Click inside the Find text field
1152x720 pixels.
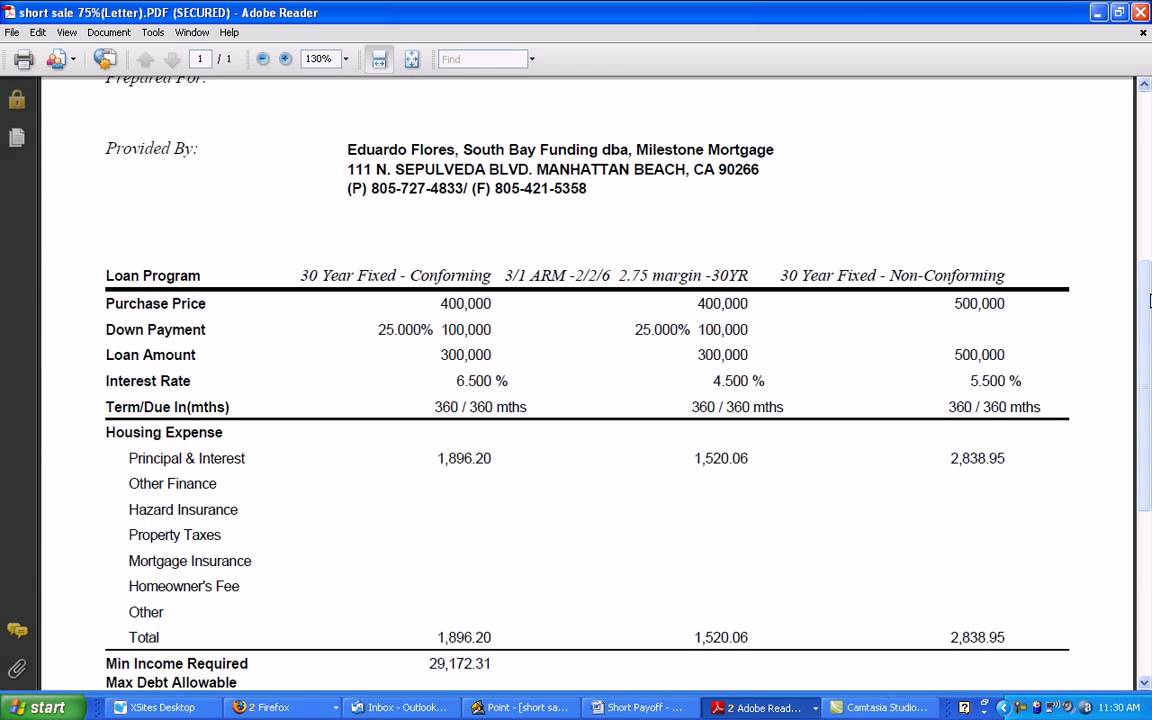[x=483, y=59]
